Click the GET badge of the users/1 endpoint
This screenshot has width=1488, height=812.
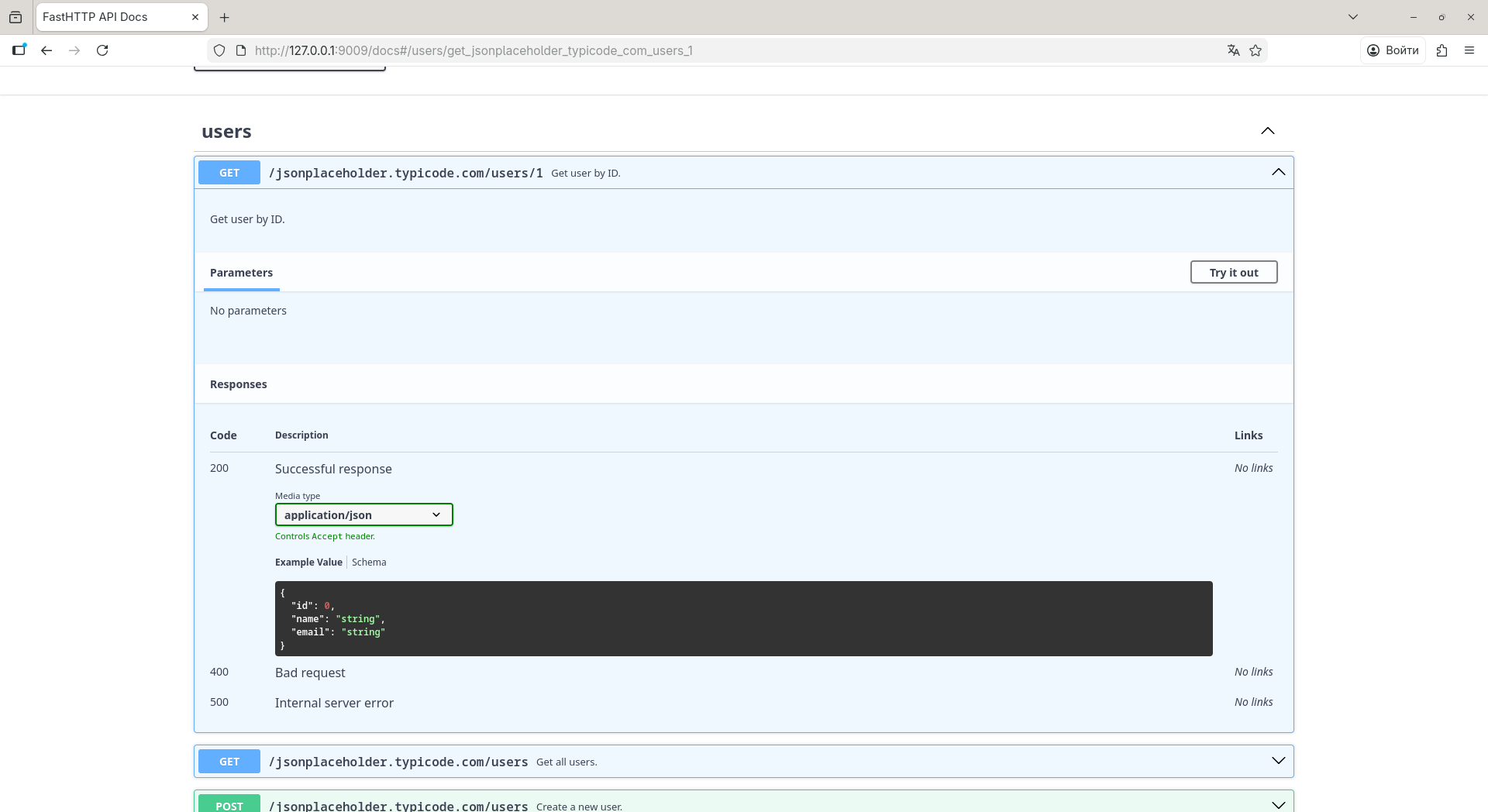coord(229,173)
